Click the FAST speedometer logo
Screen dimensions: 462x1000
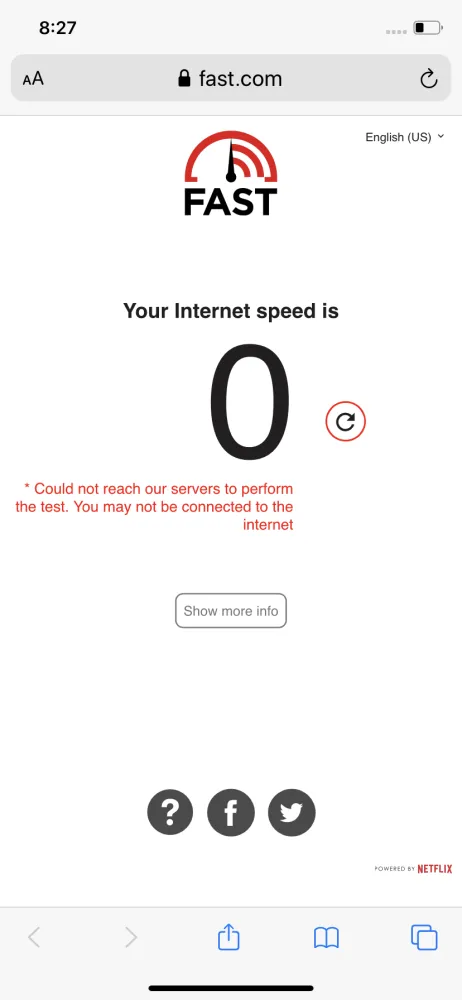click(231, 173)
